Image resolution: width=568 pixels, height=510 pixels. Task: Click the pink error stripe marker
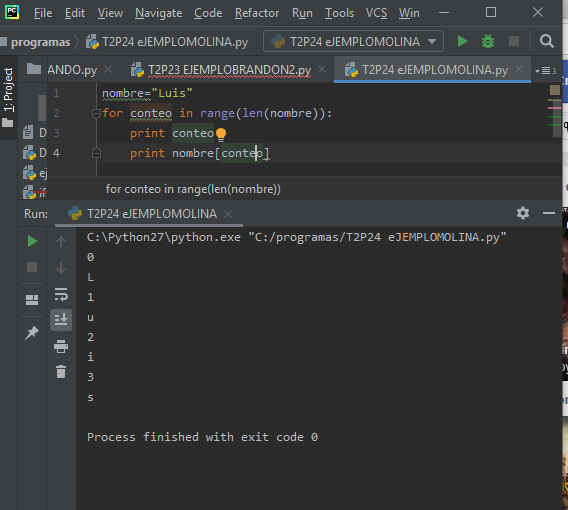[x=555, y=108]
